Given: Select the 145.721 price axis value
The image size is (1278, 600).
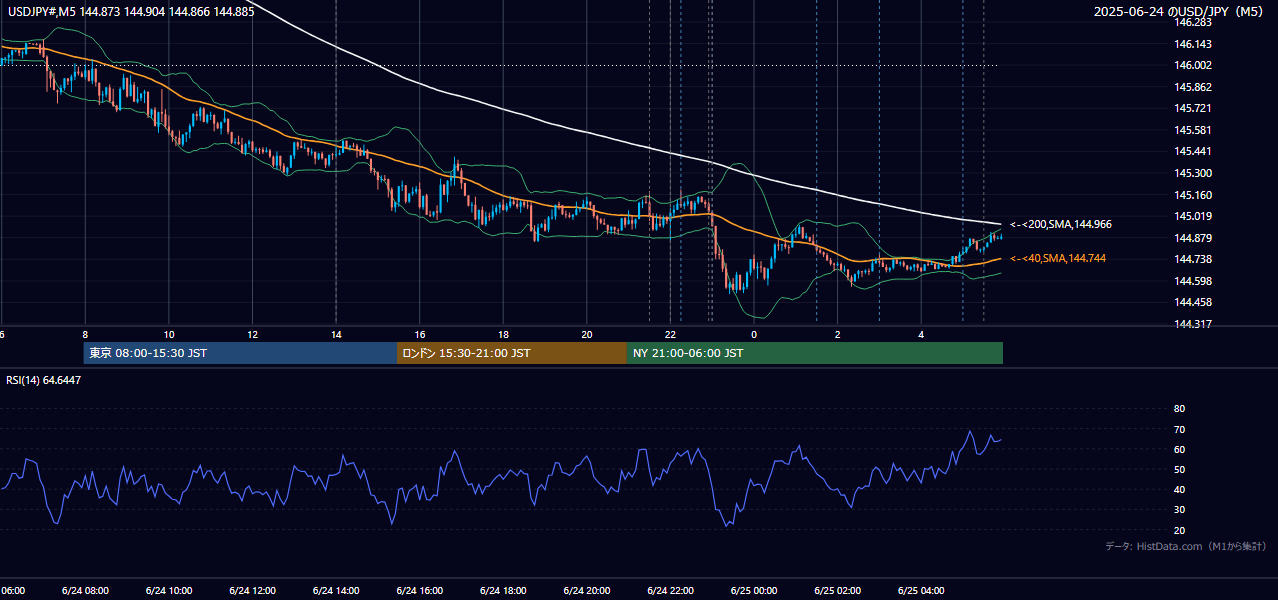Looking at the screenshot, I should click(x=1194, y=108).
